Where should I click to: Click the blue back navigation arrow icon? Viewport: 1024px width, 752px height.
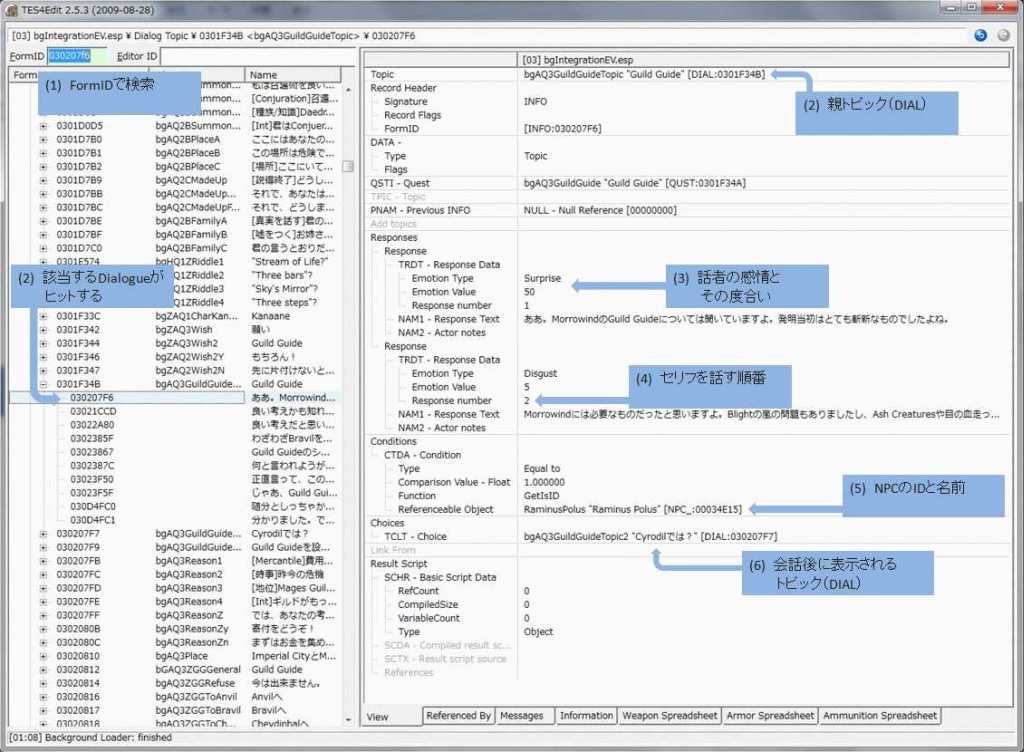point(982,35)
